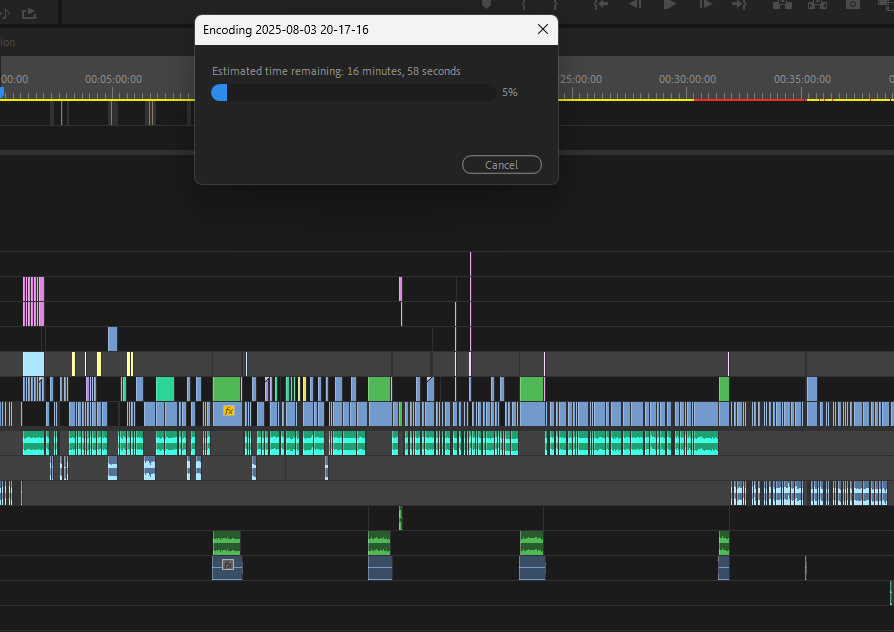Click the Go to Out point icon

(740, 5)
